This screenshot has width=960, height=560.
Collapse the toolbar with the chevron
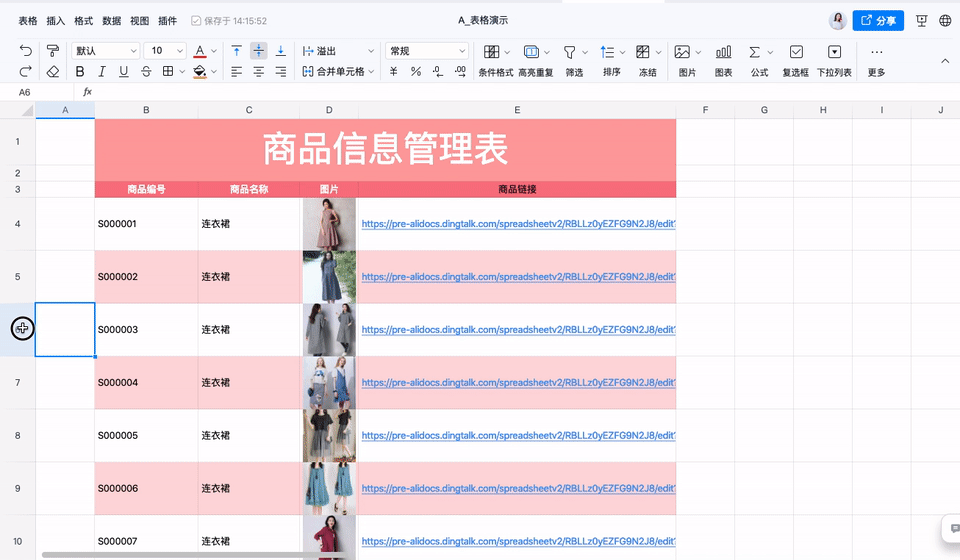pyautogui.click(x=945, y=61)
